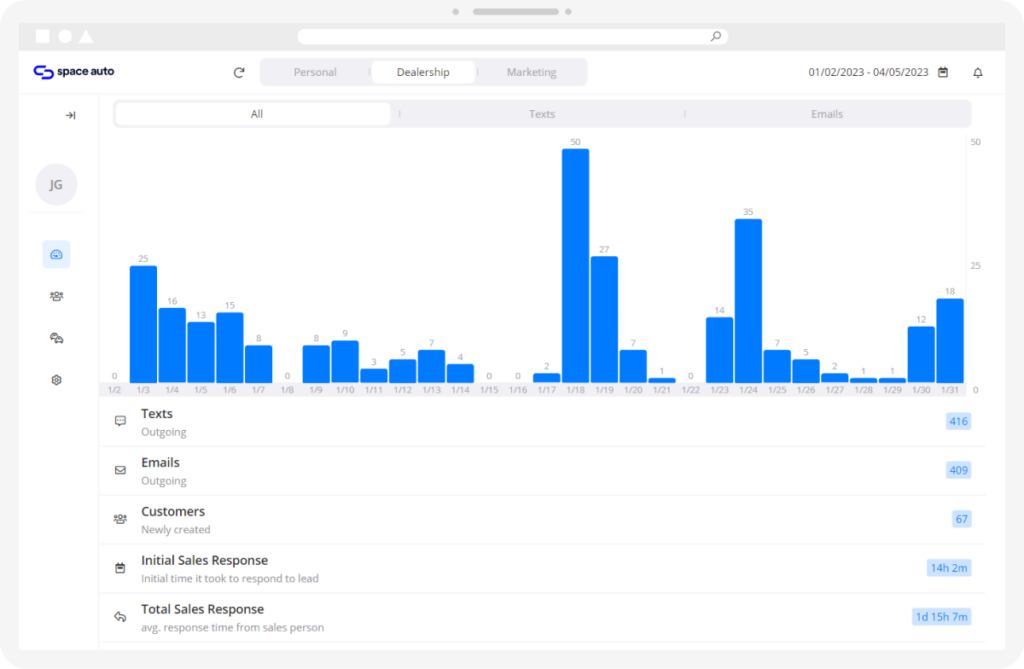The width and height of the screenshot is (1024, 669).
Task: Open the vehicles icon in sidebar
Action: [57, 338]
